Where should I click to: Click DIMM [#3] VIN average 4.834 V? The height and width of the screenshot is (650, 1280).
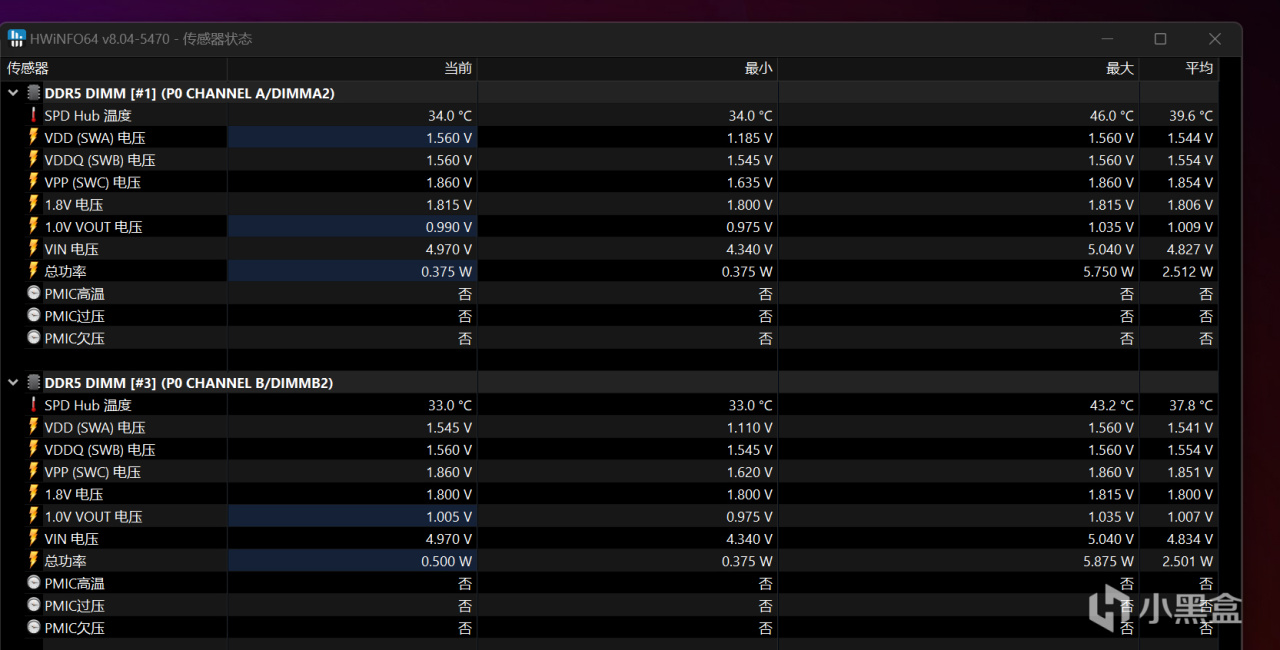(1190, 539)
